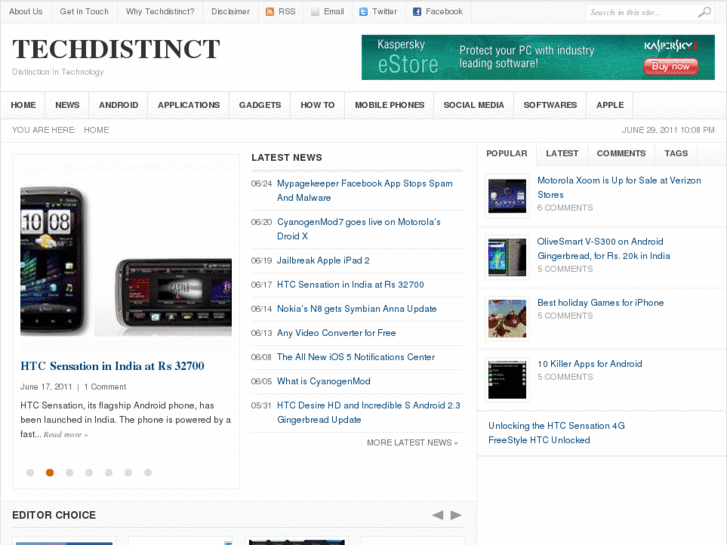The height and width of the screenshot is (545, 727).
Task: Open What is CyanogenMod article
Action: 324,381
